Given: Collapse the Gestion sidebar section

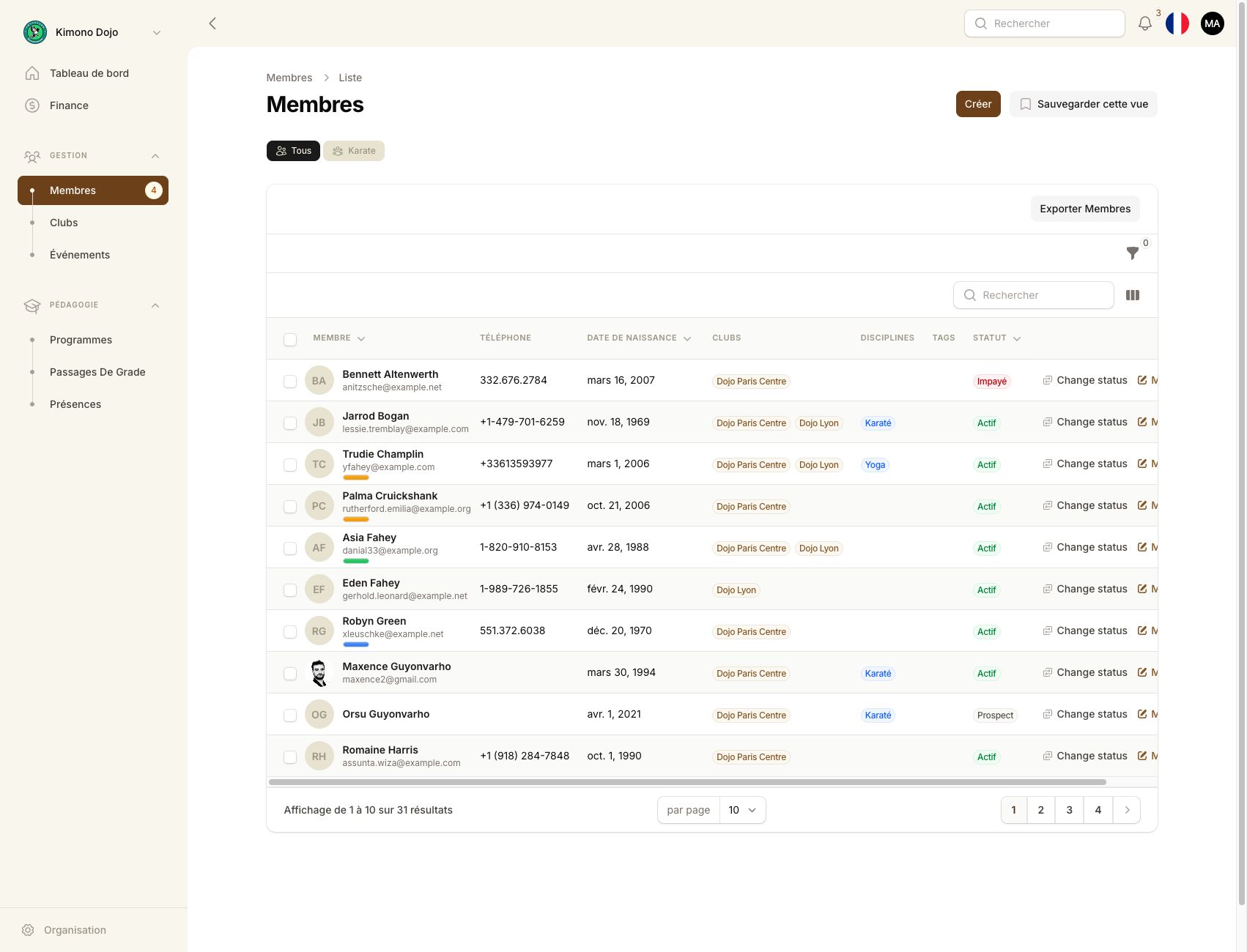Looking at the screenshot, I should click(x=155, y=156).
